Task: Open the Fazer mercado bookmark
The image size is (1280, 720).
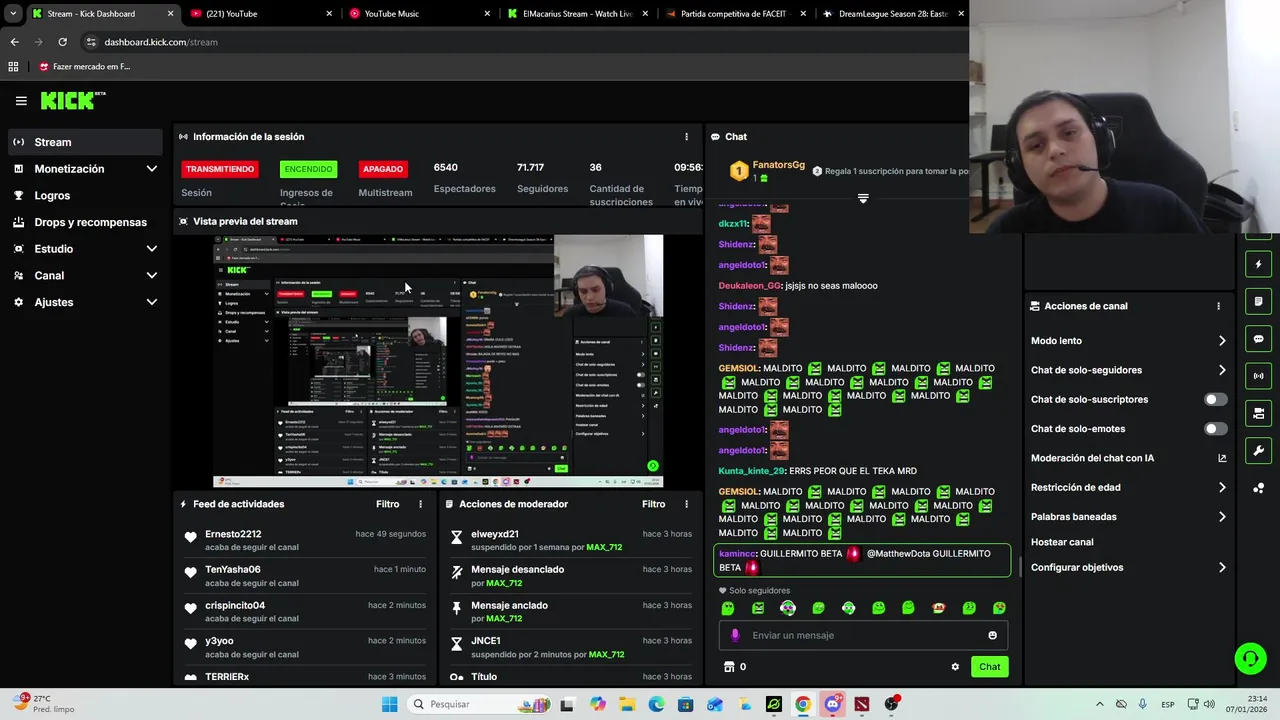Action: (x=85, y=67)
